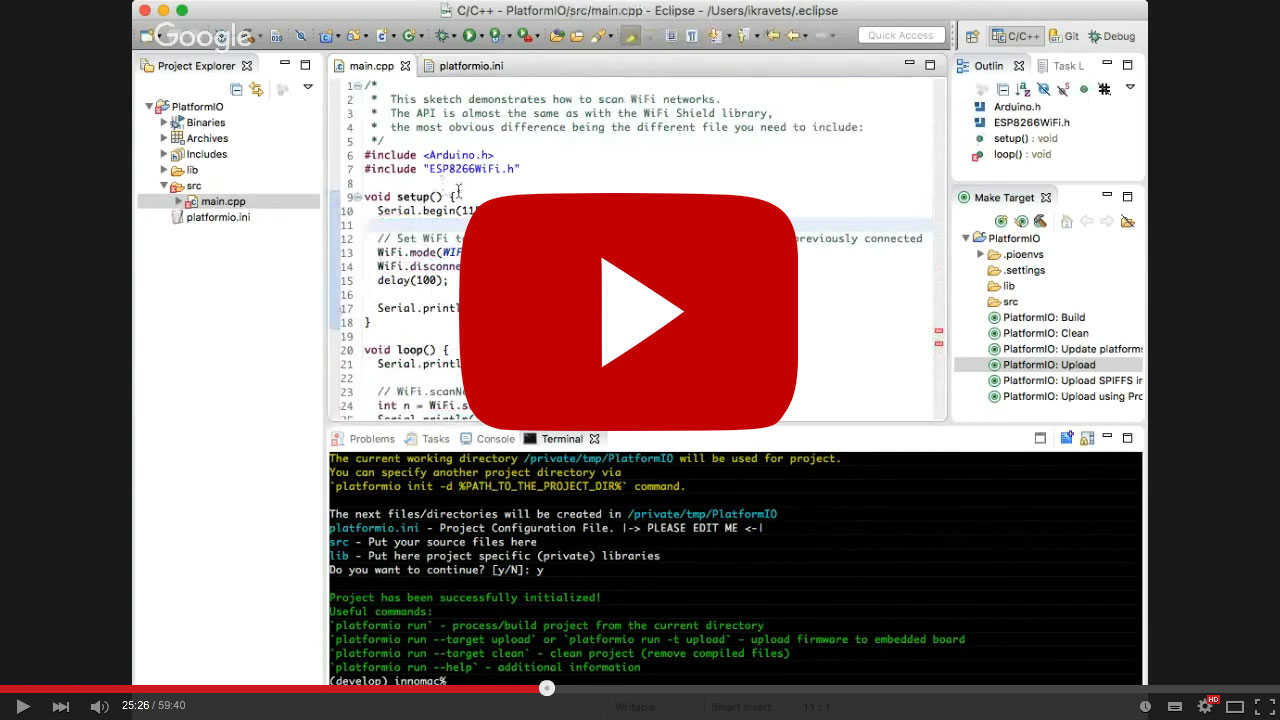Open the Git perspective icon

click(x=1063, y=36)
